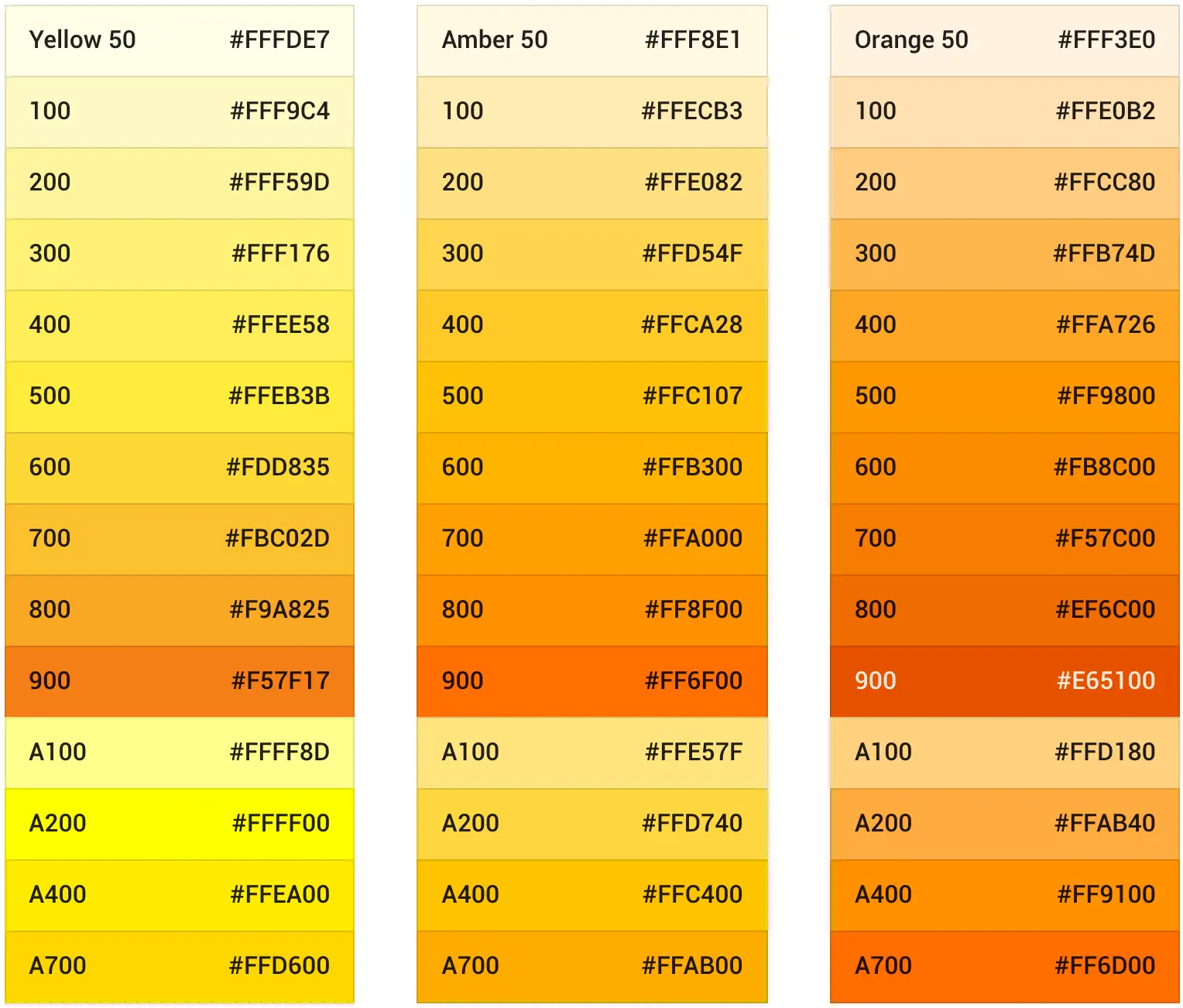This screenshot has height=1008, width=1183.
Task: Select the hex value #FFEA00
Action: [x=280, y=895]
